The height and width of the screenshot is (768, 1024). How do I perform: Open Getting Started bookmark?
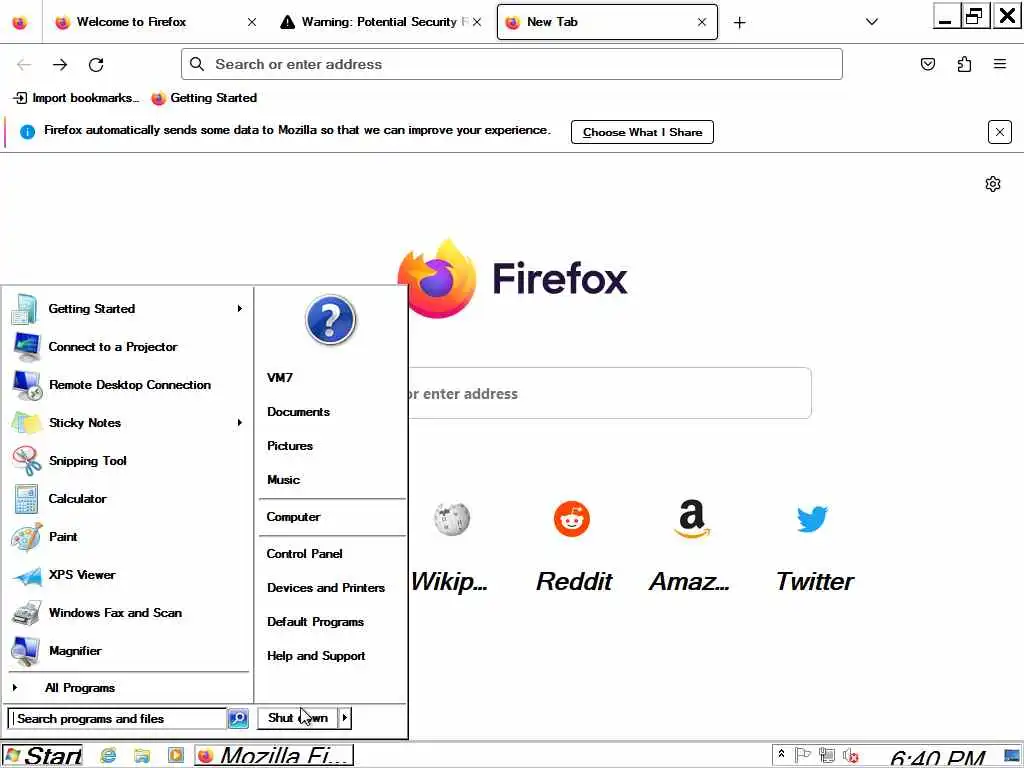(x=204, y=98)
